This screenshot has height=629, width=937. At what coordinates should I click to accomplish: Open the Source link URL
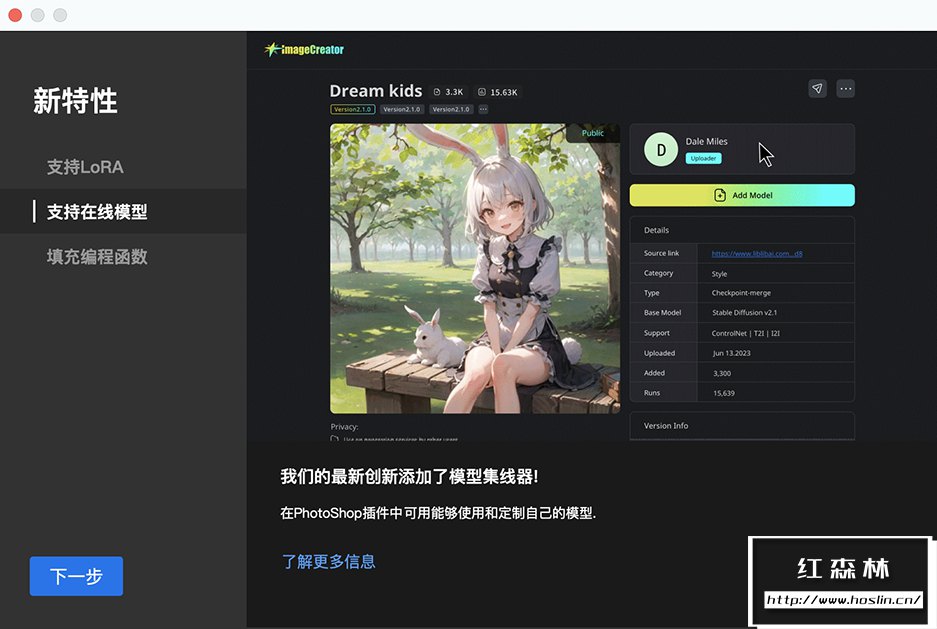(757, 253)
